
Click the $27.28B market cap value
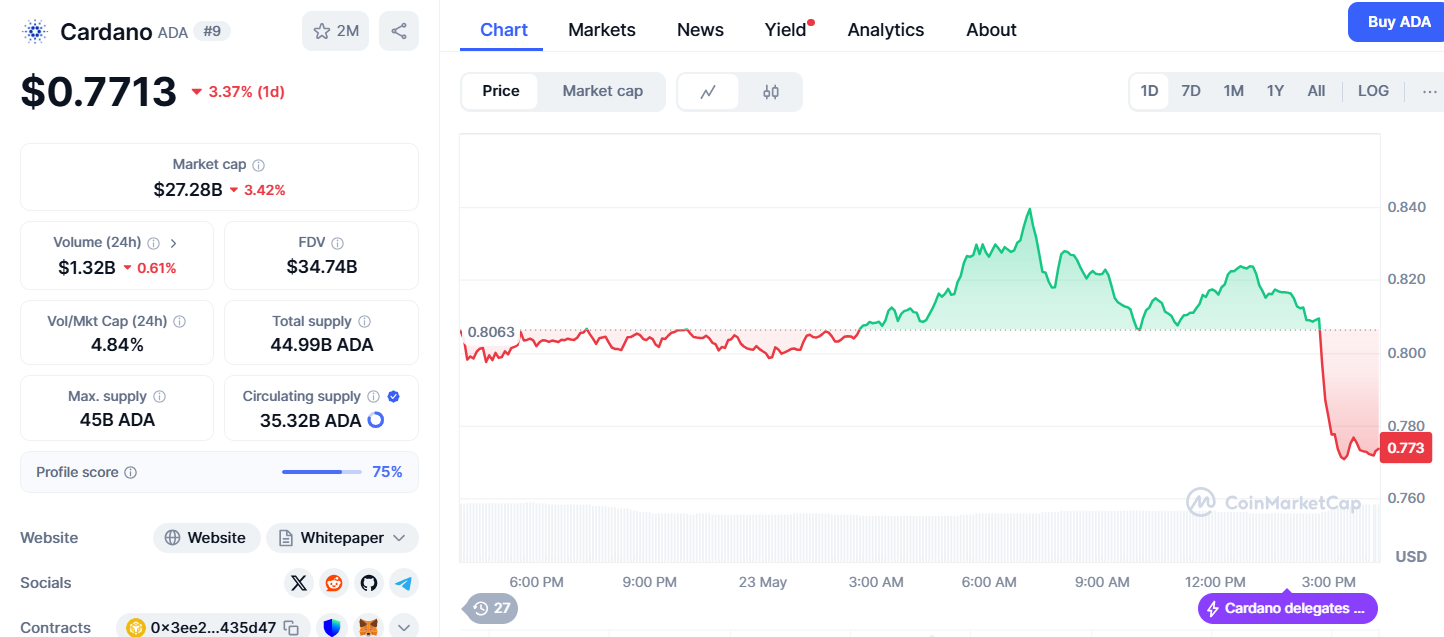[x=188, y=190]
